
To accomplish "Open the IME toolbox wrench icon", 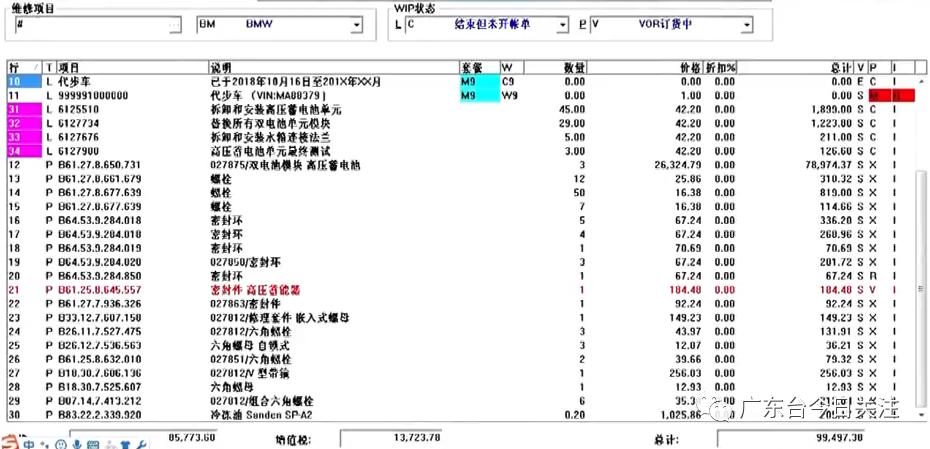I will 141,443.
